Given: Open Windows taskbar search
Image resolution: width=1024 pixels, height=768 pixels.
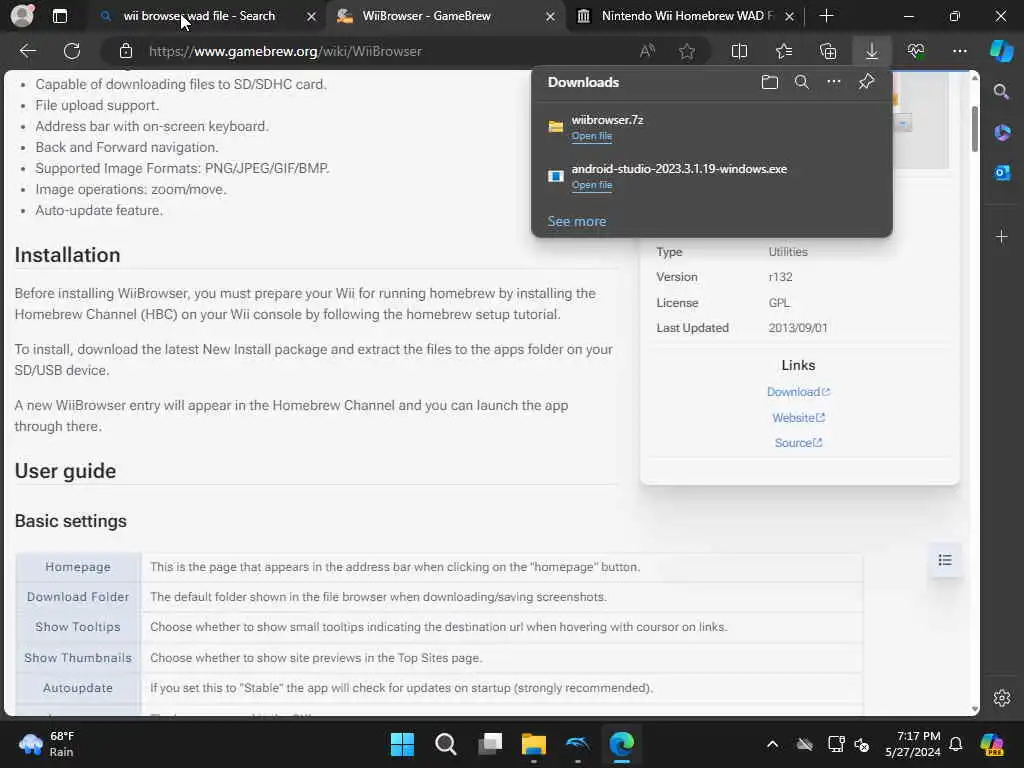Looking at the screenshot, I should tap(445, 744).
